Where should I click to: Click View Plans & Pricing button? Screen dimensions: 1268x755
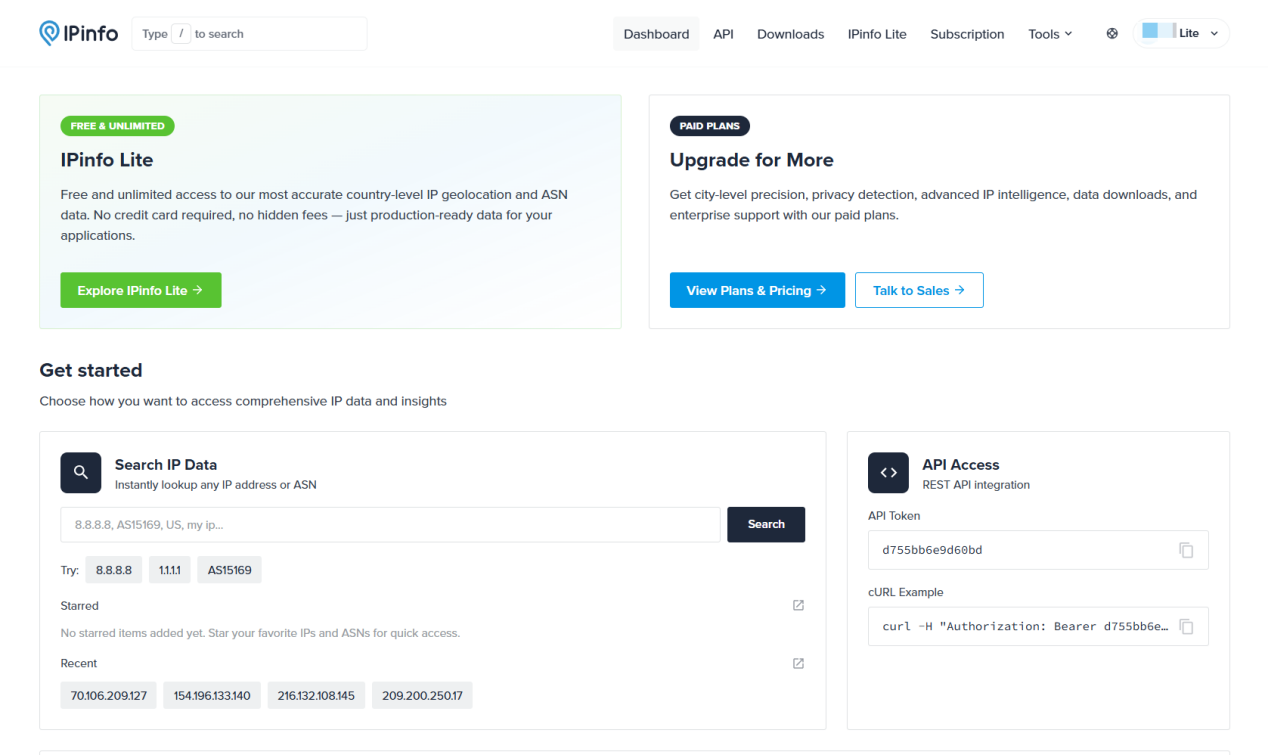757,290
